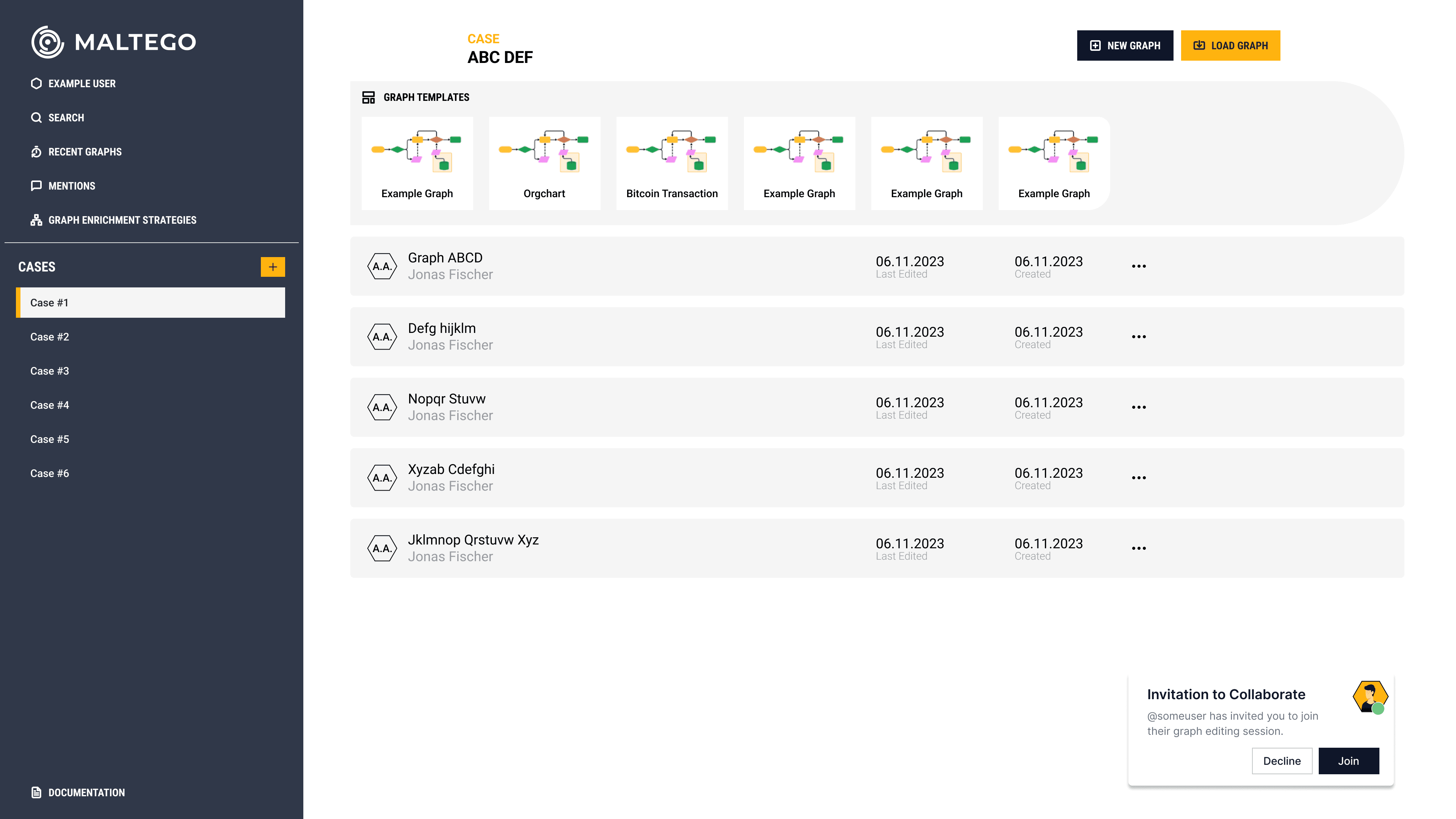
Task: Select Case #1 in the cases list
Action: point(151,303)
